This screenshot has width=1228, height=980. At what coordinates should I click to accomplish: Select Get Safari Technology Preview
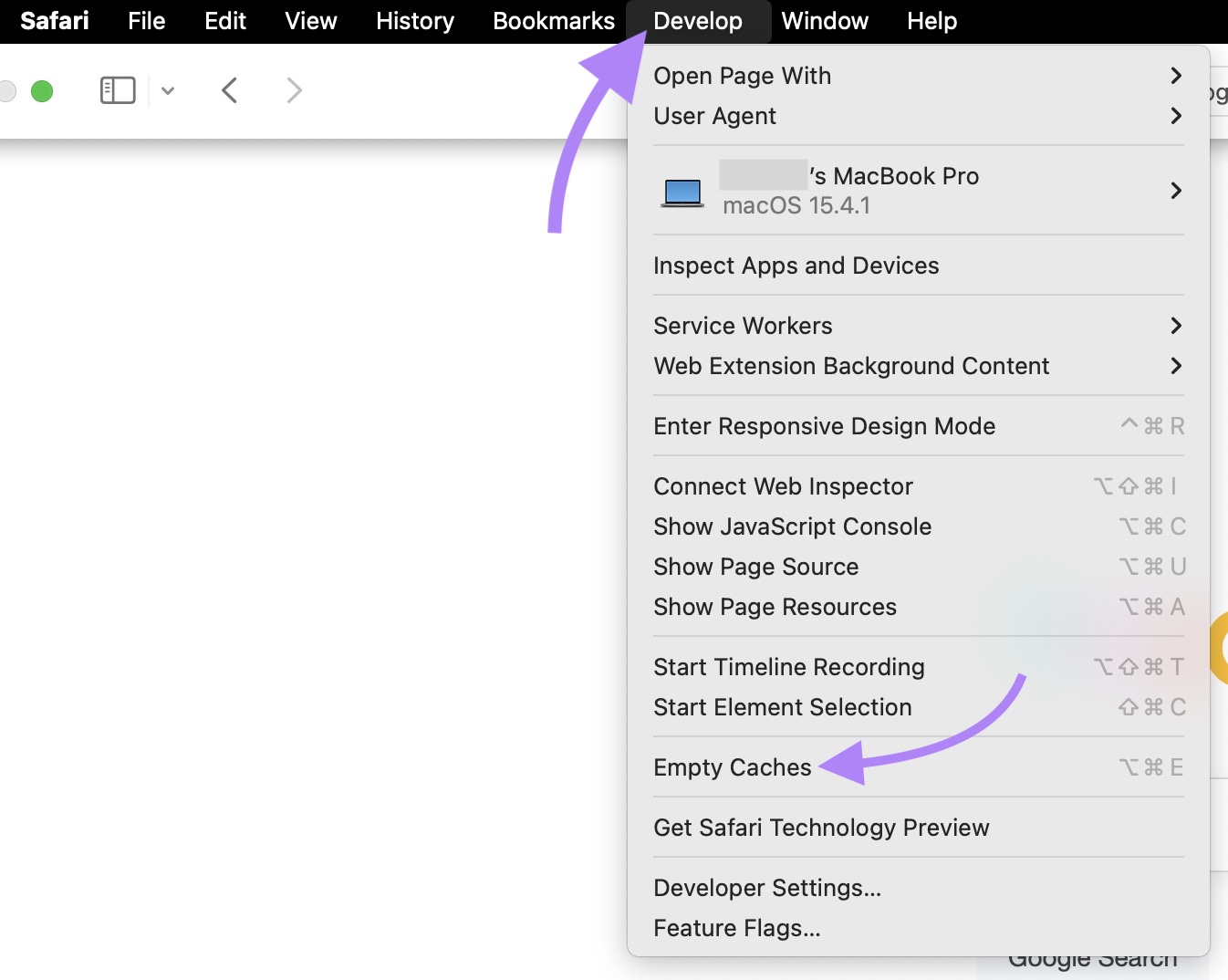click(820, 827)
